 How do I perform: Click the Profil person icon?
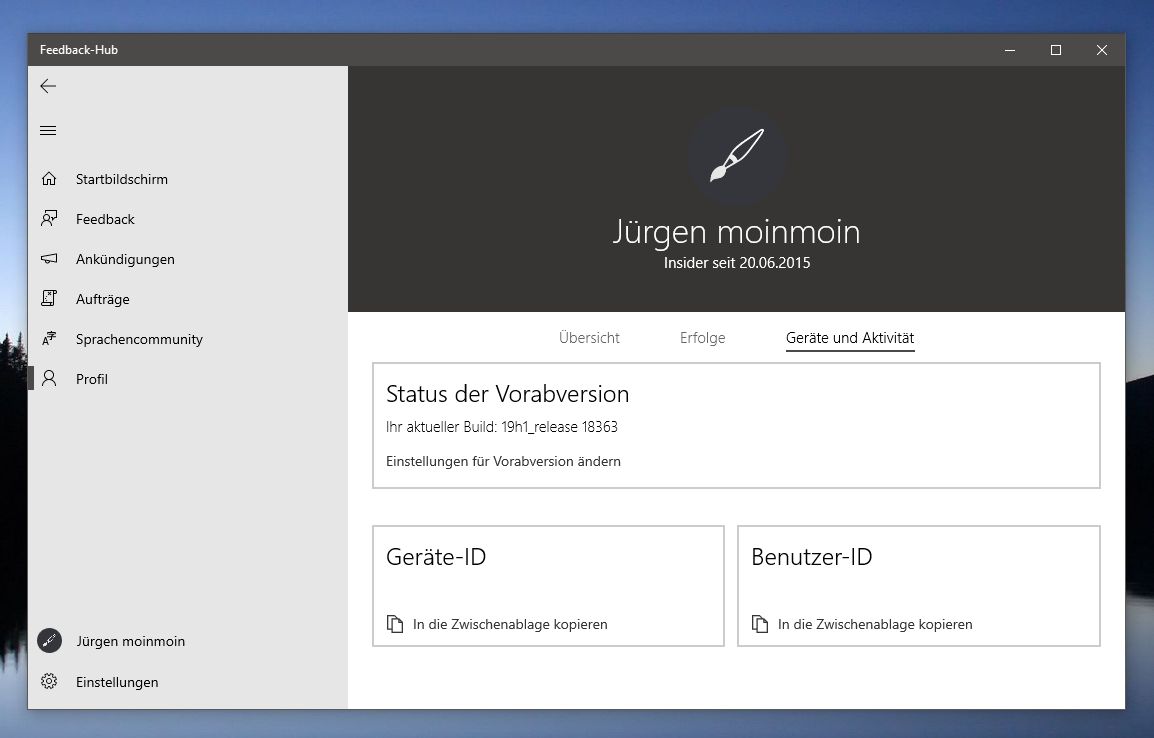[x=49, y=378]
